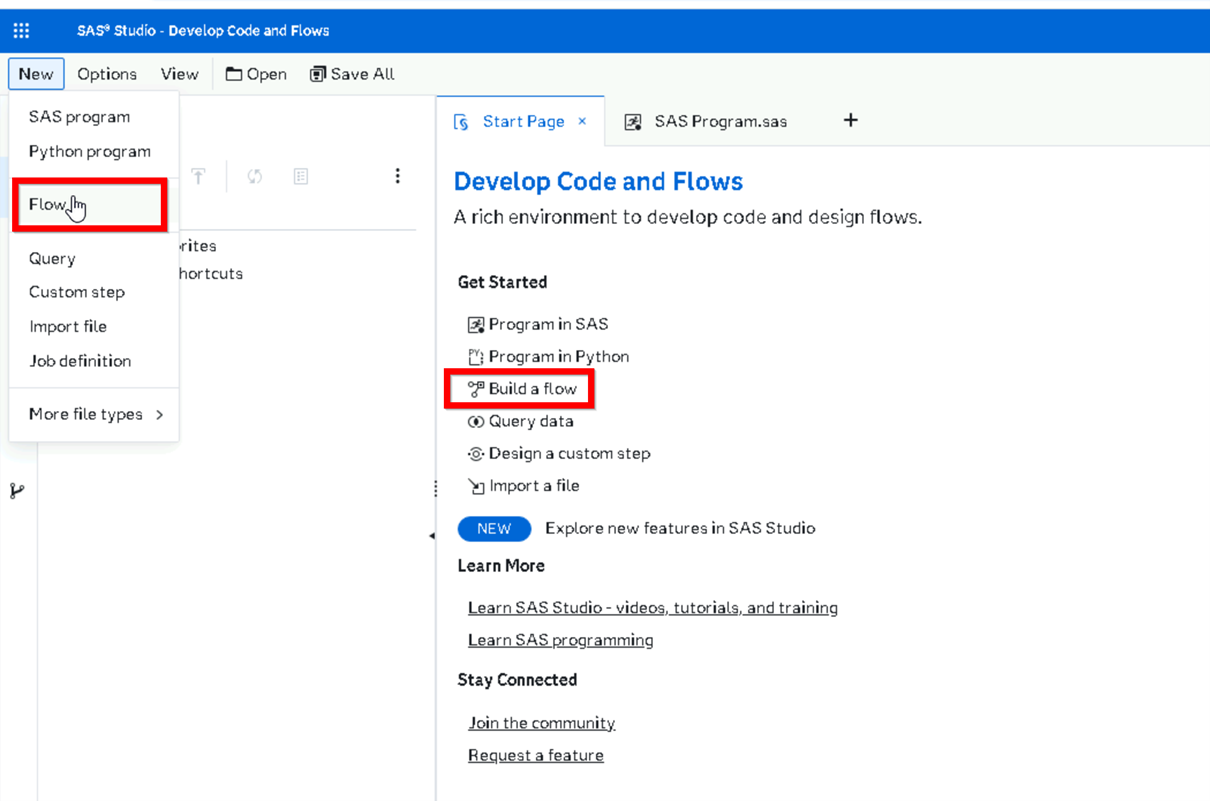
Task: Open the applications grid menu icon
Action: (21, 31)
